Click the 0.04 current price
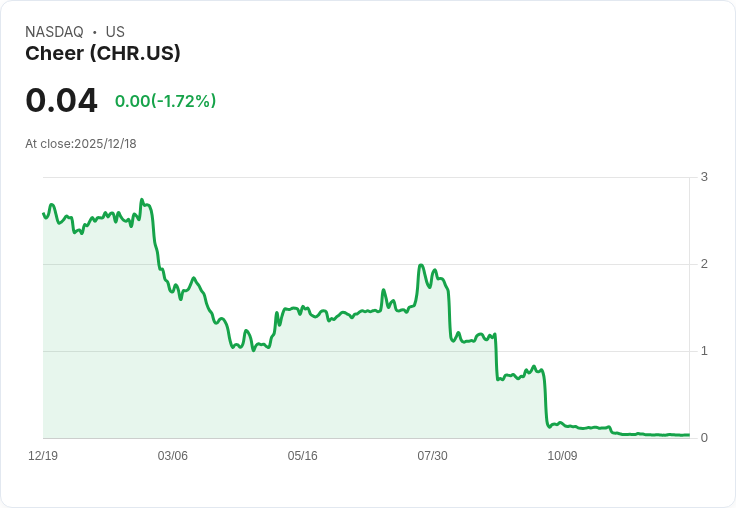Viewport: 736px width, 508px height. click(61, 101)
